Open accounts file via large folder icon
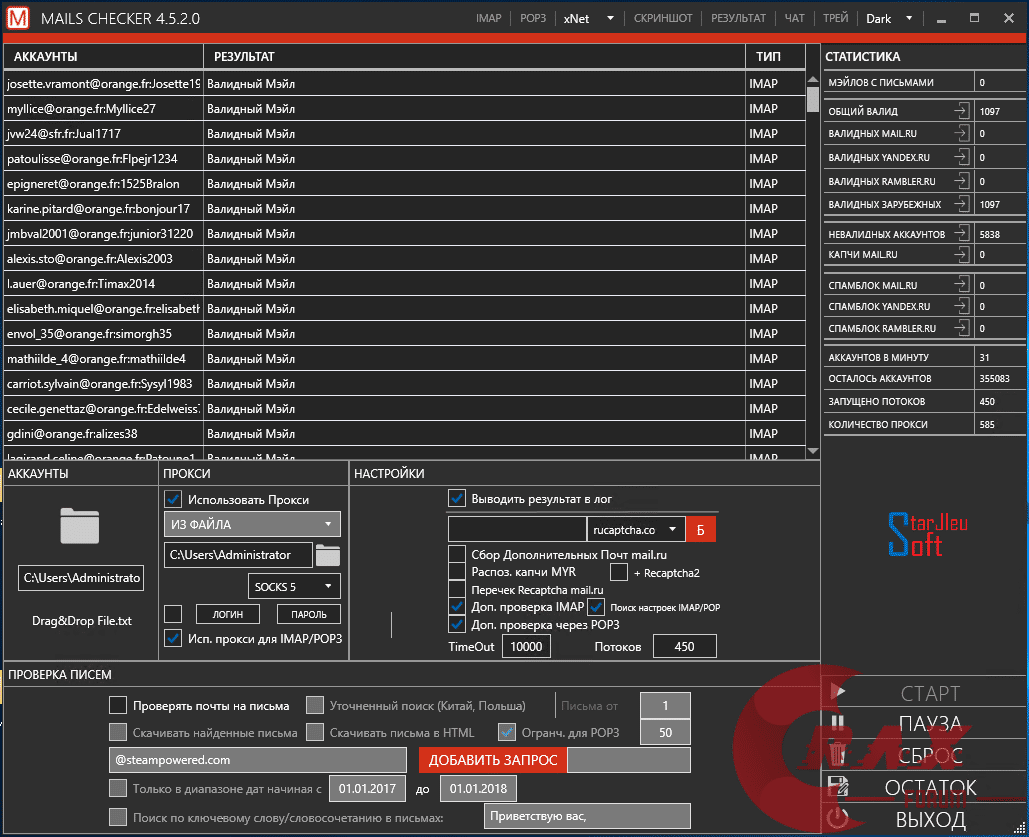Viewport: 1029px width, 837px height. [80, 525]
